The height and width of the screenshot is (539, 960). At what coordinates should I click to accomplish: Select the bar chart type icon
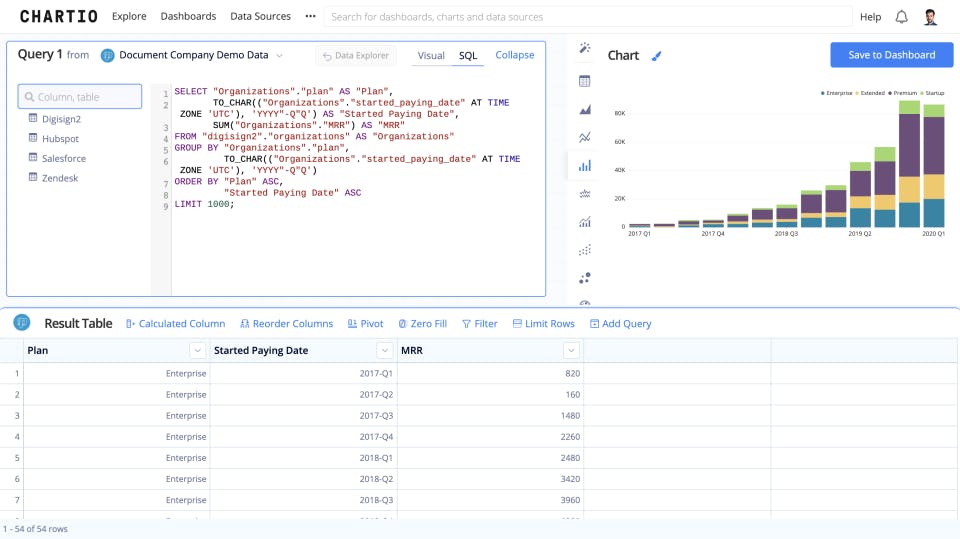(585, 166)
